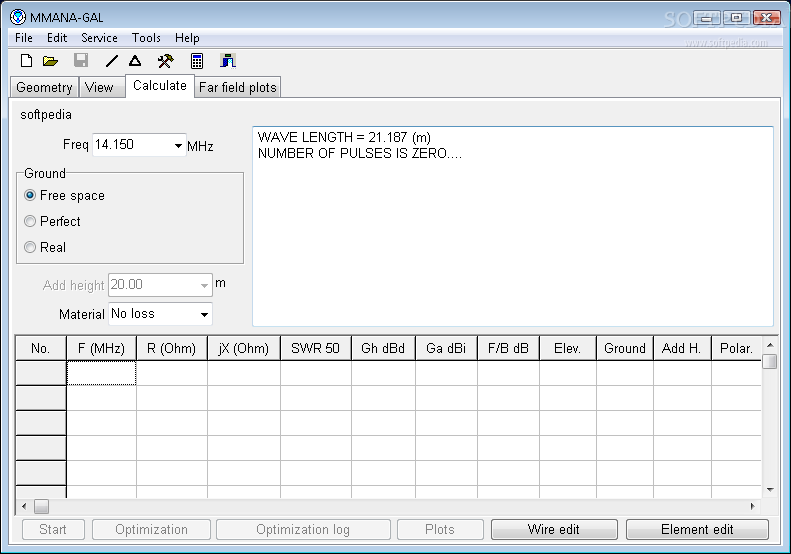The image size is (791, 554).
Task: Switch to the Far field plots tab
Action: coord(238,87)
